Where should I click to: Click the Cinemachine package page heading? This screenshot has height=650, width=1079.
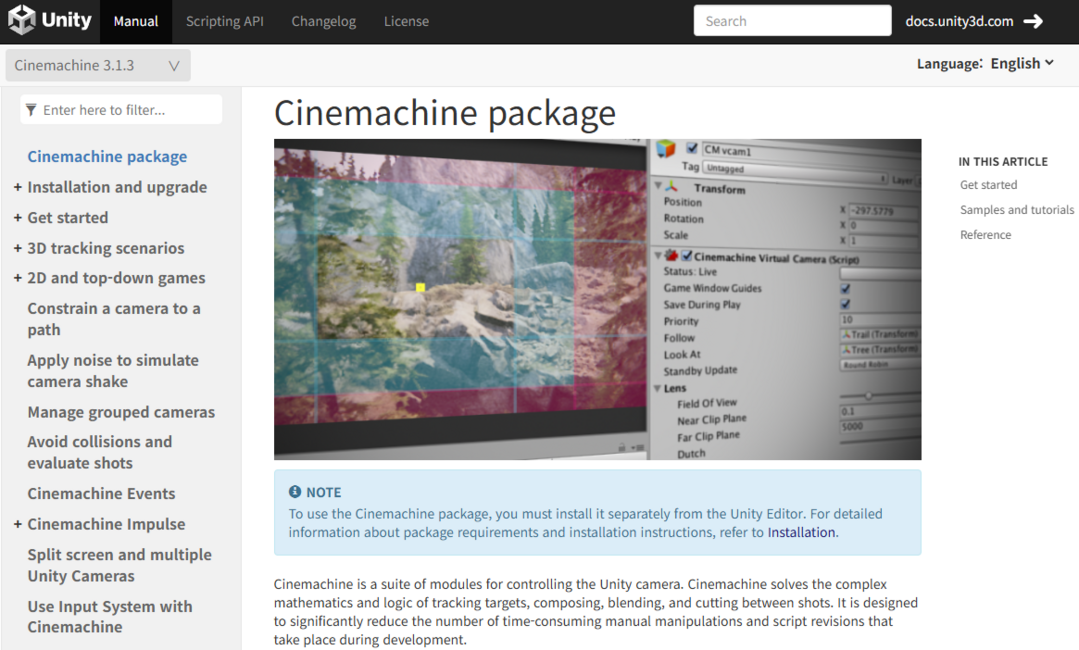pos(445,113)
